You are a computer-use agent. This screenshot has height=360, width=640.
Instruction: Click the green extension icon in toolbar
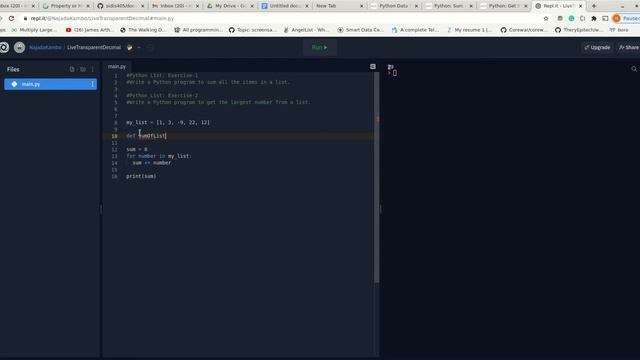click(571, 18)
